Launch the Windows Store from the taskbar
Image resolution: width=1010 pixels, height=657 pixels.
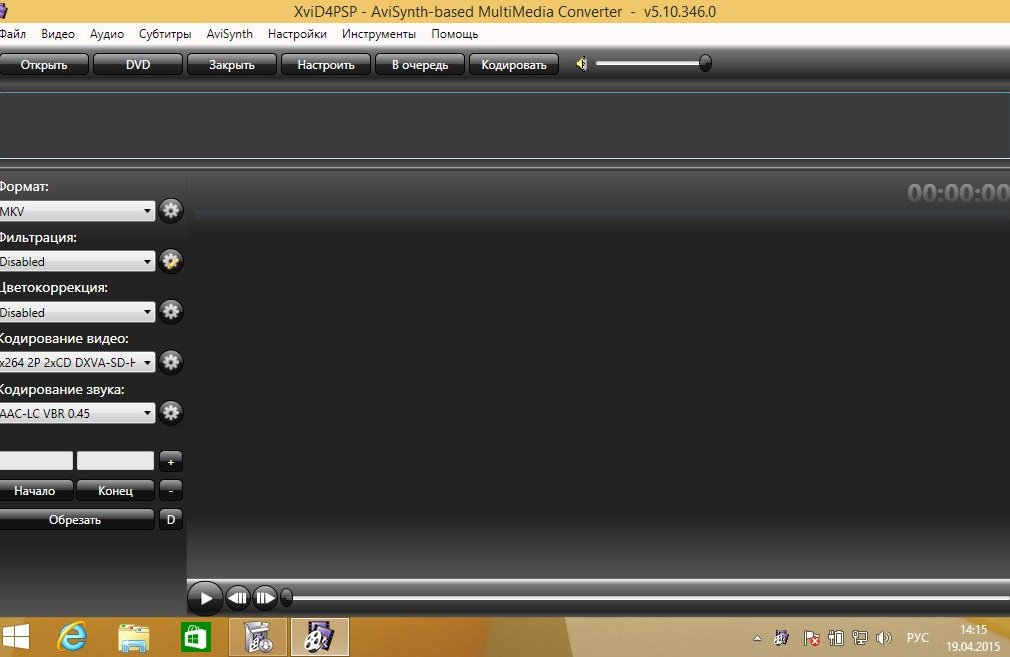195,638
